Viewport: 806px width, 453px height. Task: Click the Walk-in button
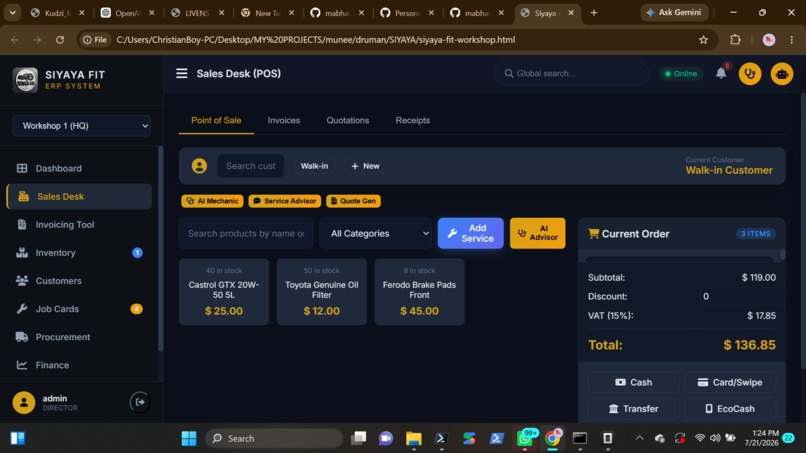314,166
